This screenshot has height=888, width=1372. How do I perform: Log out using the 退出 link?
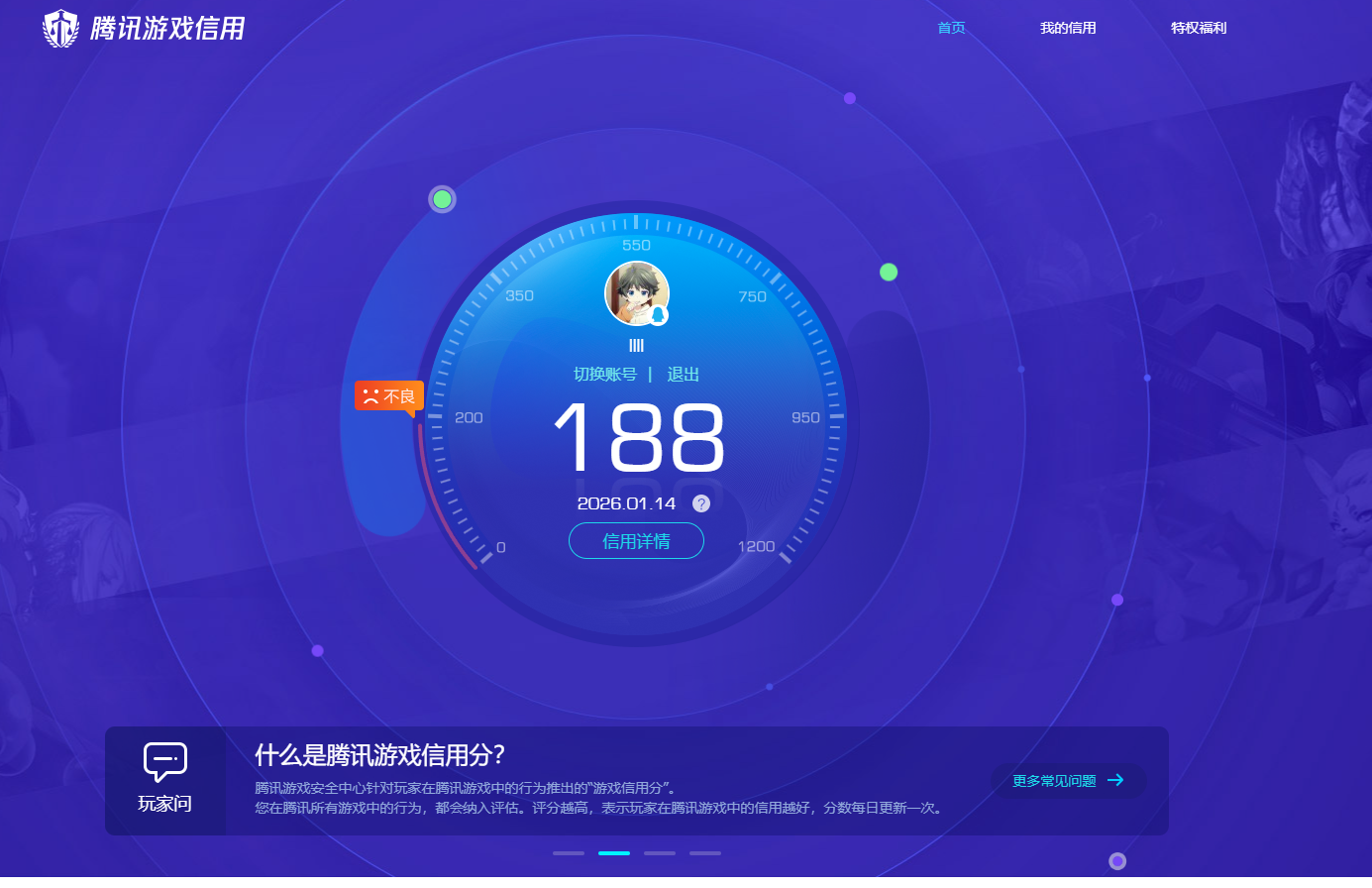click(684, 374)
